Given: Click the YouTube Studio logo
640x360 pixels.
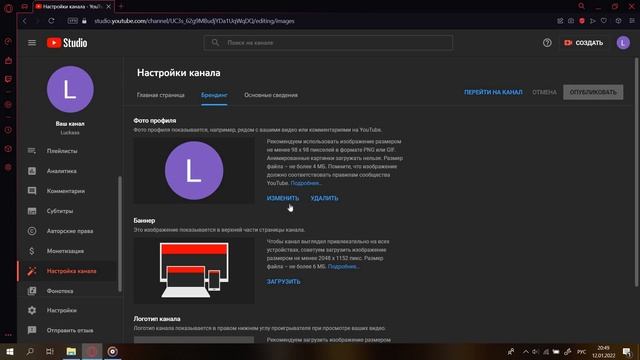Looking at the screenshot, I should [67, 43].
